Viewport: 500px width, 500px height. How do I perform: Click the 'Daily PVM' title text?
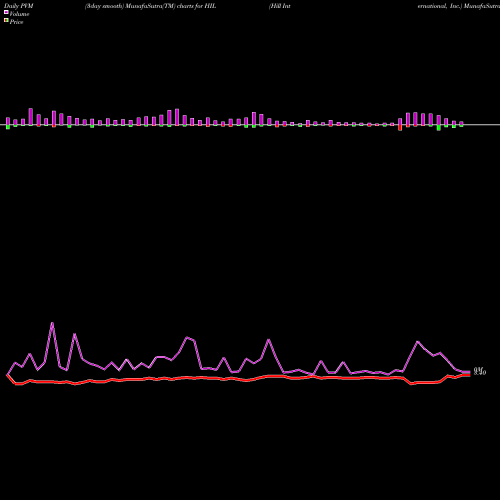(19, 6)
